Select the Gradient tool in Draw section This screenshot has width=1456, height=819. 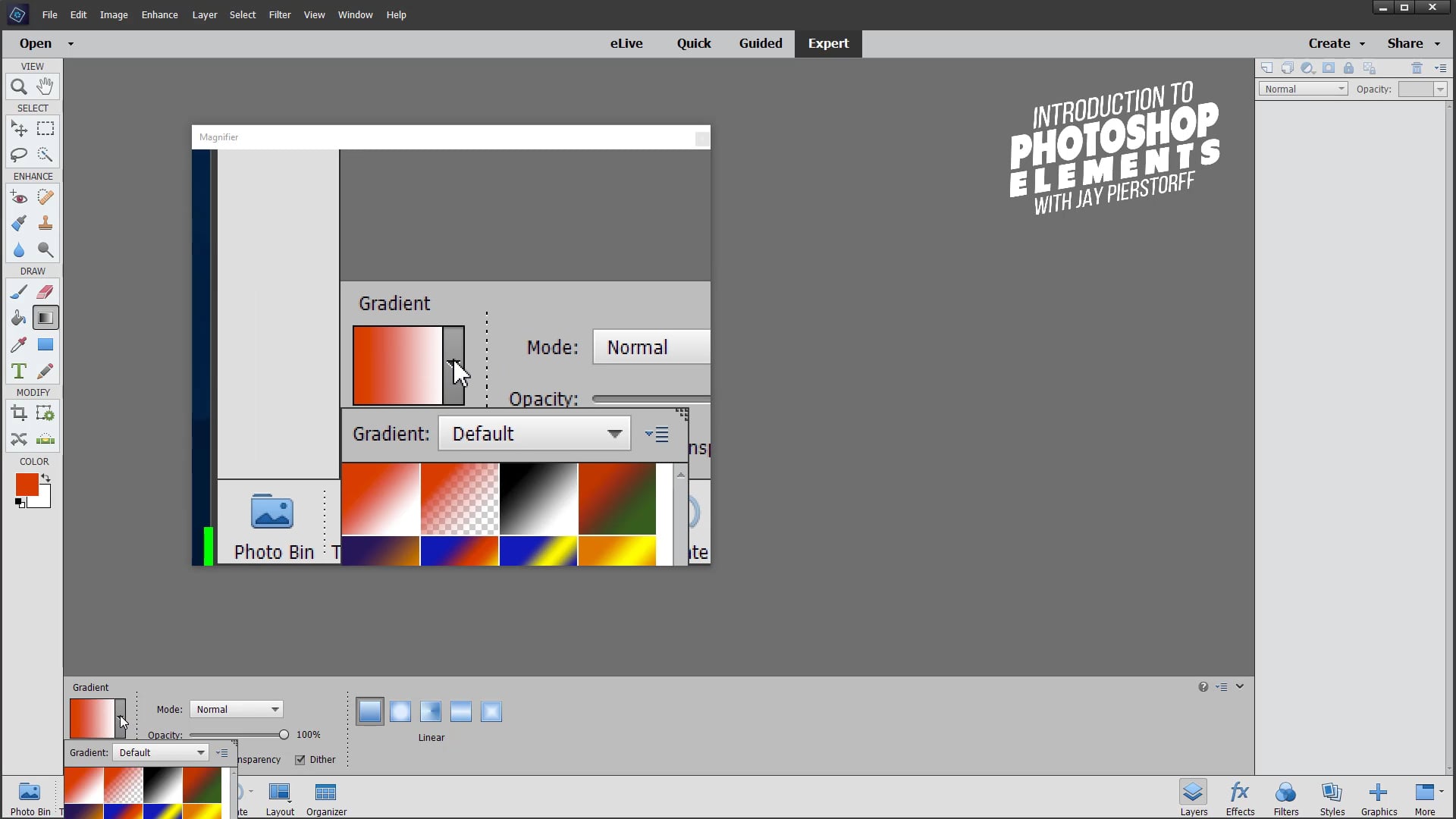(x=45, y=318)
